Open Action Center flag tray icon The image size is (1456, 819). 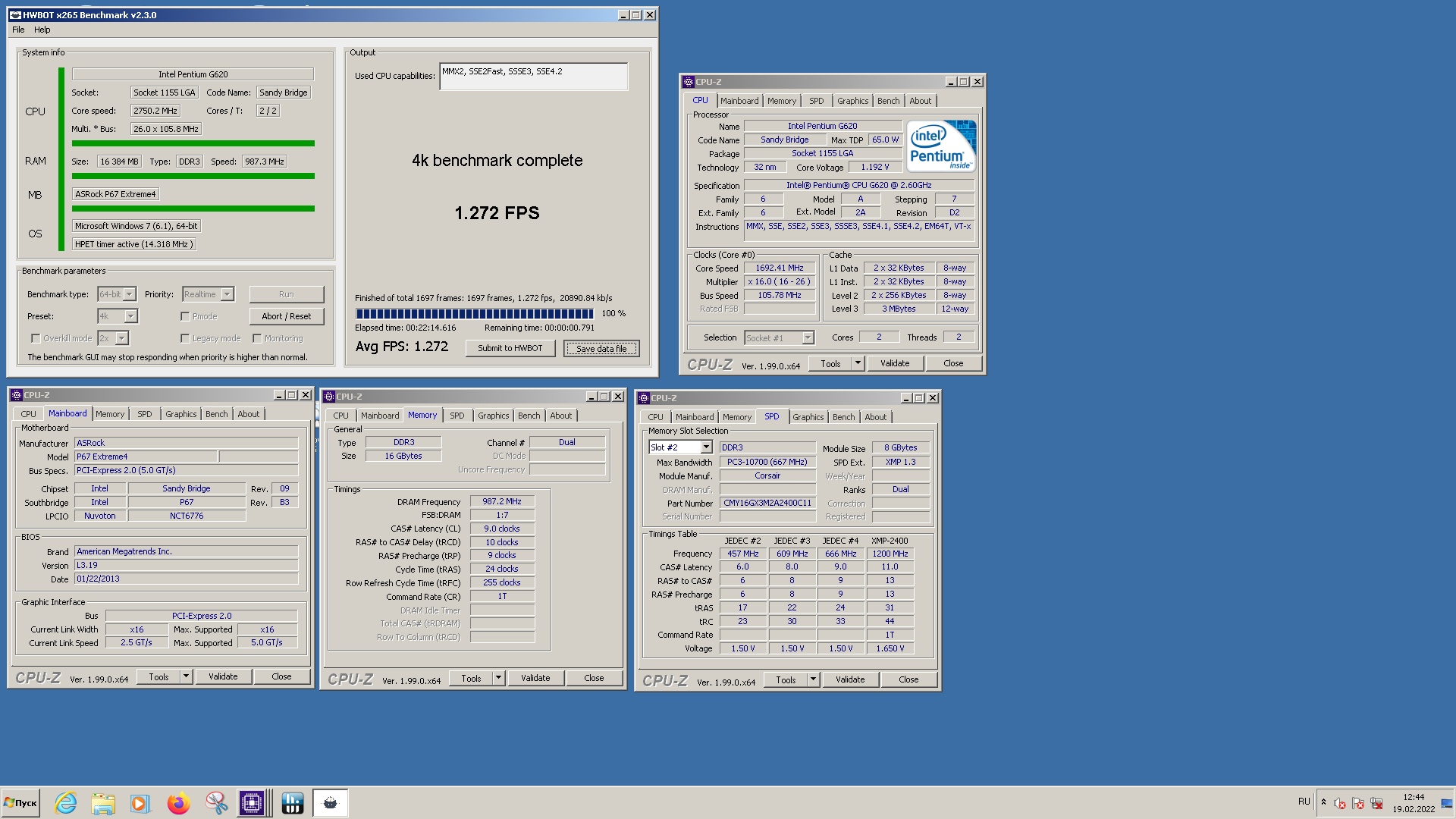click(1358, 803)
